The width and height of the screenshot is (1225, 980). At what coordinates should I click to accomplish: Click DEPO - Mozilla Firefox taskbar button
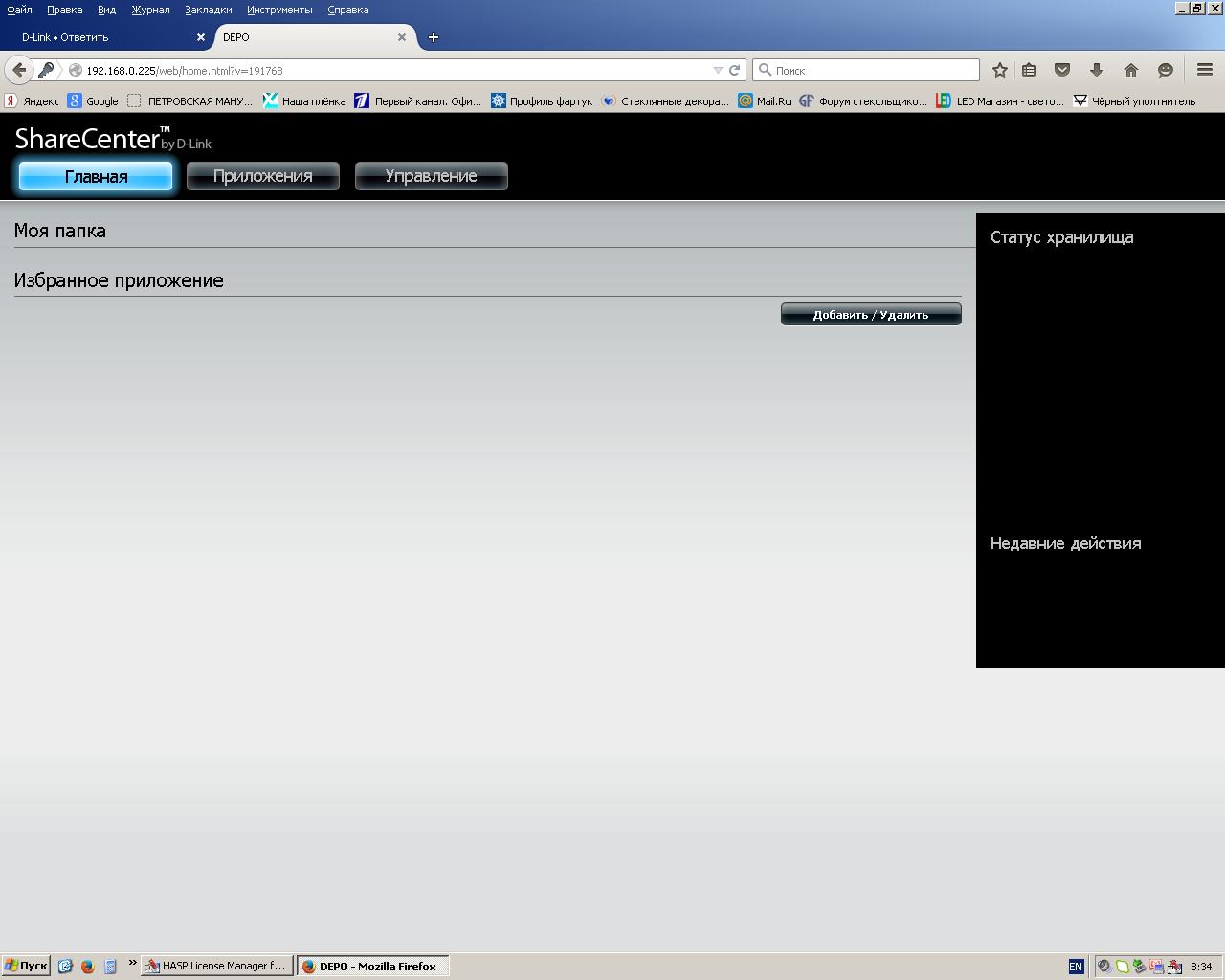(x=372, y=966)
